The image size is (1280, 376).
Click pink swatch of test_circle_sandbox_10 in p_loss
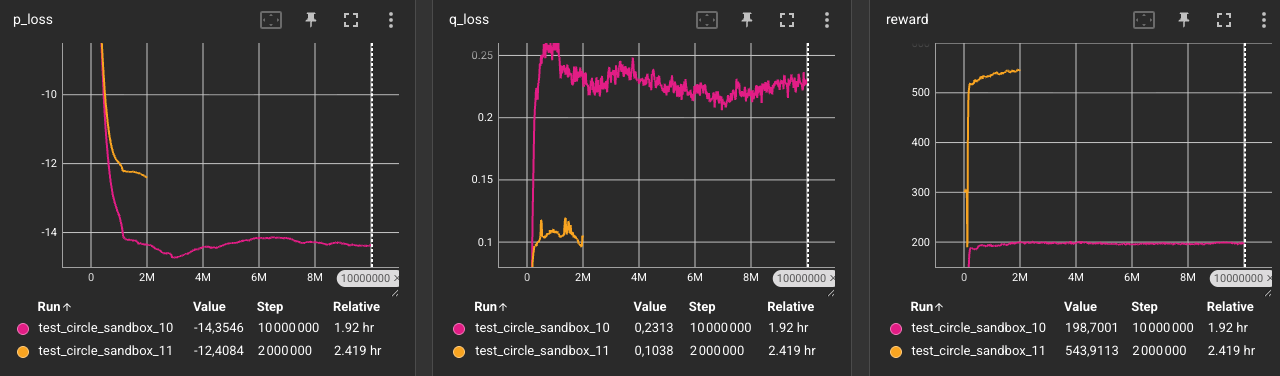pos(23,328)
